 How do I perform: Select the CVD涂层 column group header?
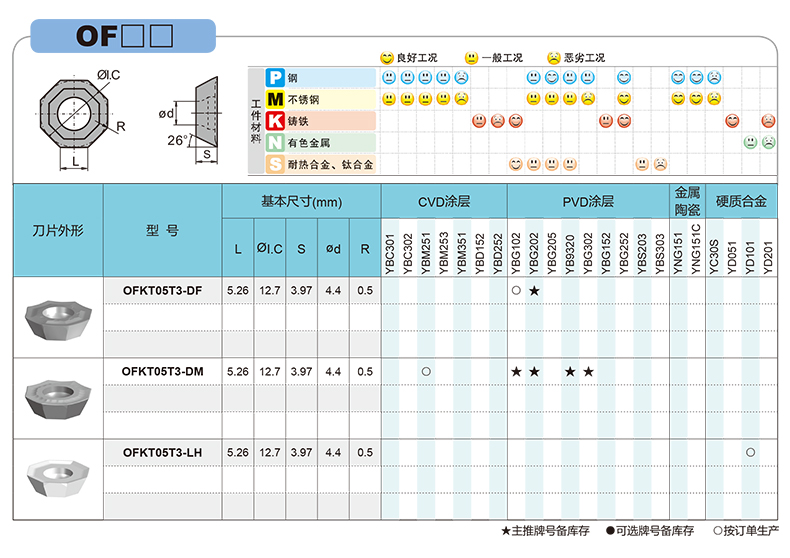444,201
